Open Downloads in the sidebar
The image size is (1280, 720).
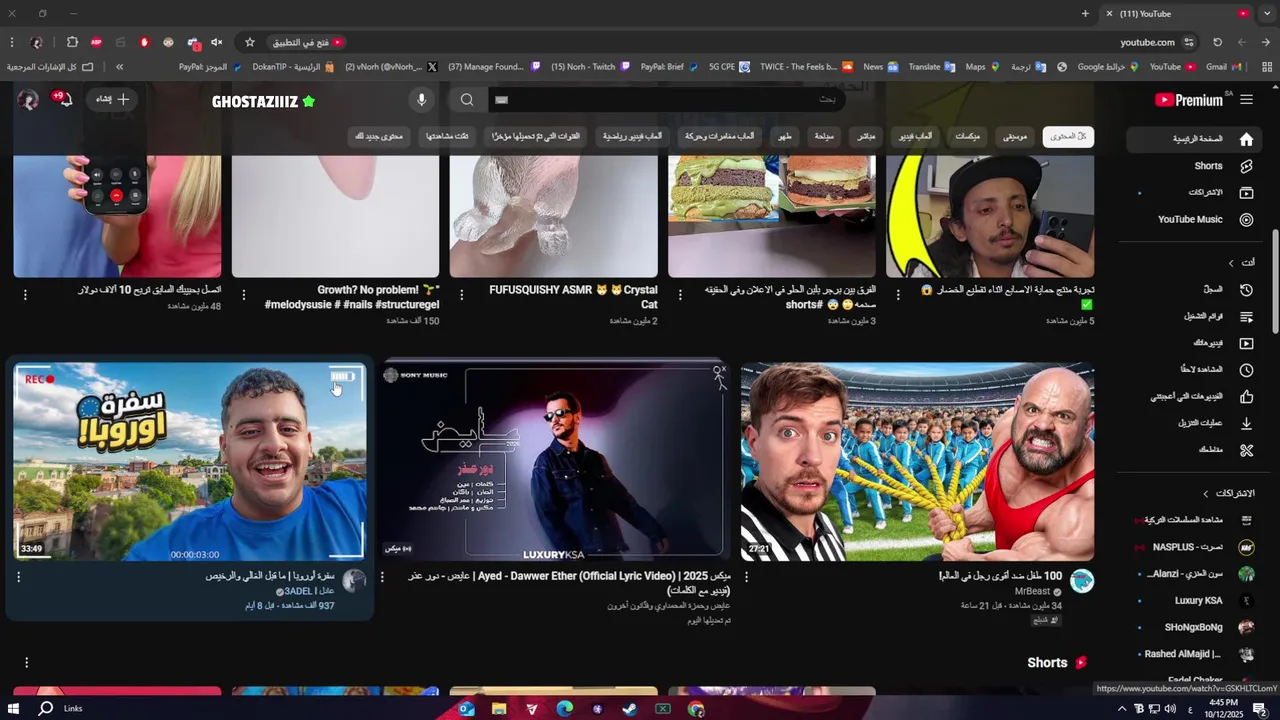(x=1192, y=423)
